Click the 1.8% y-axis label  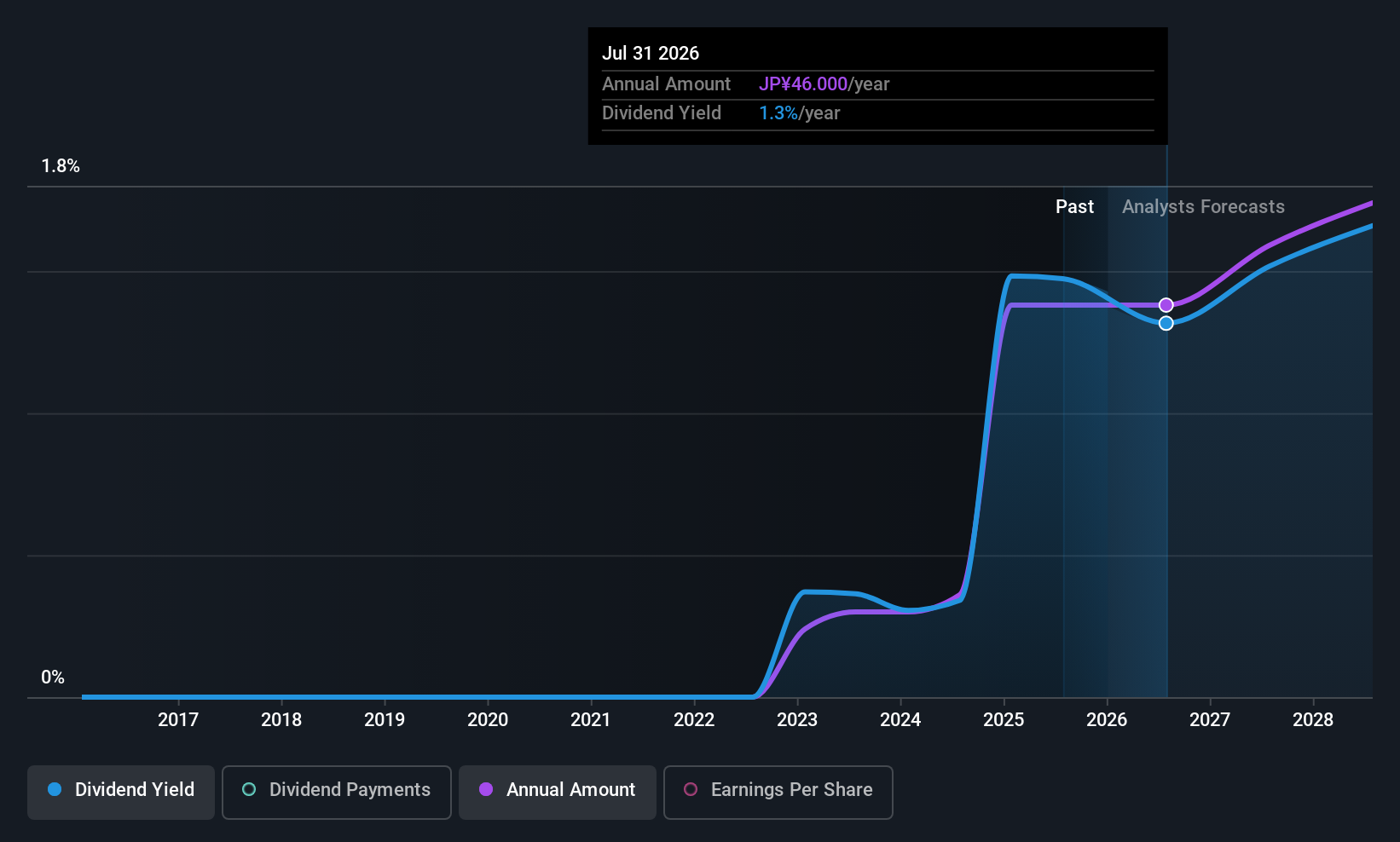tap(61, 166)
